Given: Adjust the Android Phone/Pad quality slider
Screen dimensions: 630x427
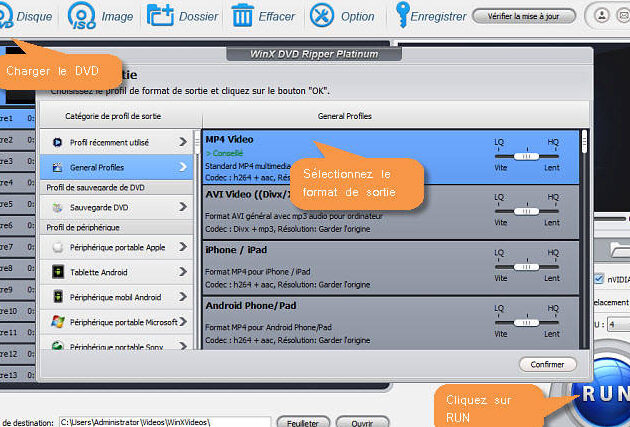Looking at the screenshot, I should pyautogui.click(x=526, y=323).
